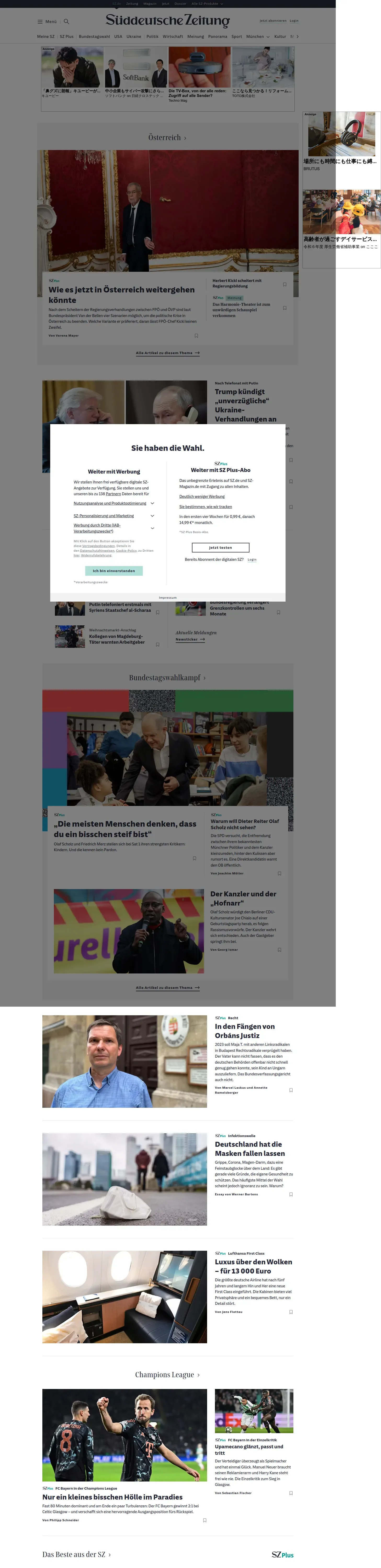Click Login in page header
Screen dimensions: 381x1568
[x=294, y=21]
